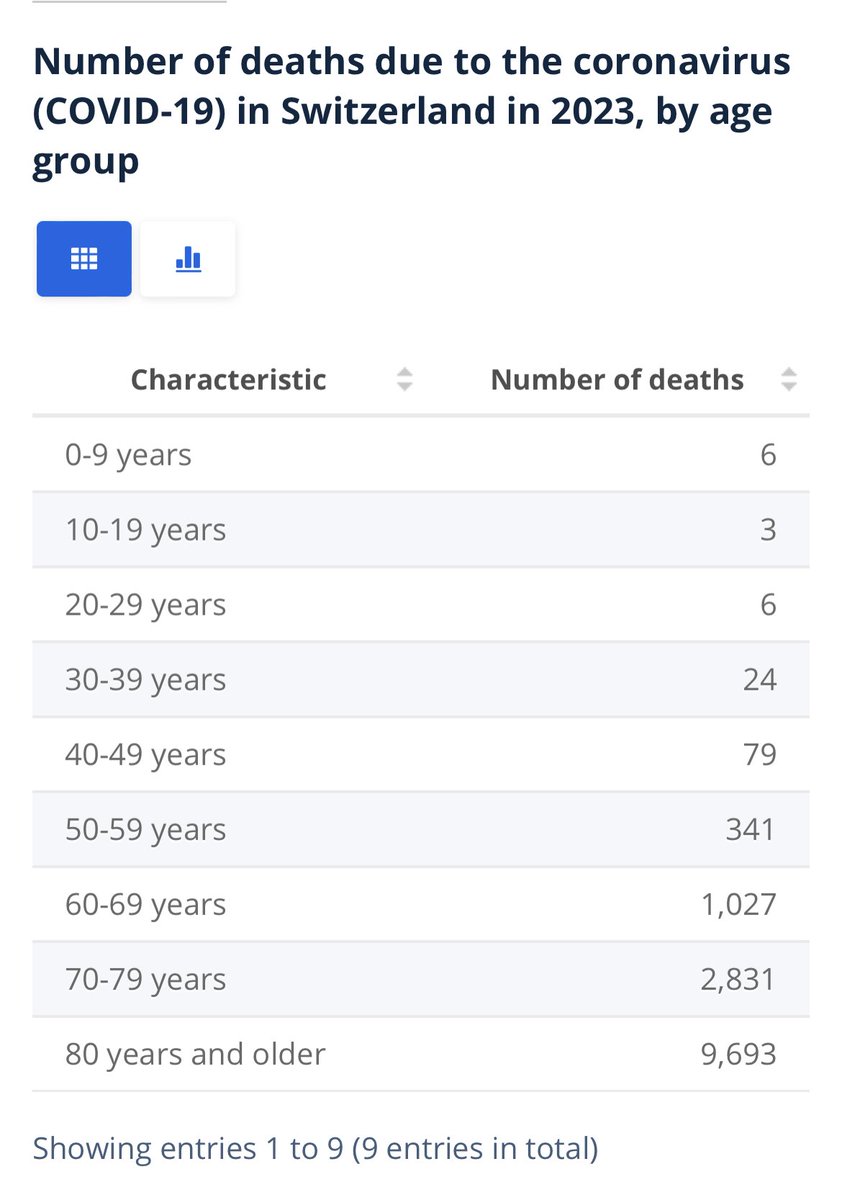Select the 30-39 years row label
Image resolution: width=842 pixels, height=1200 pixels.
(145, 680)
